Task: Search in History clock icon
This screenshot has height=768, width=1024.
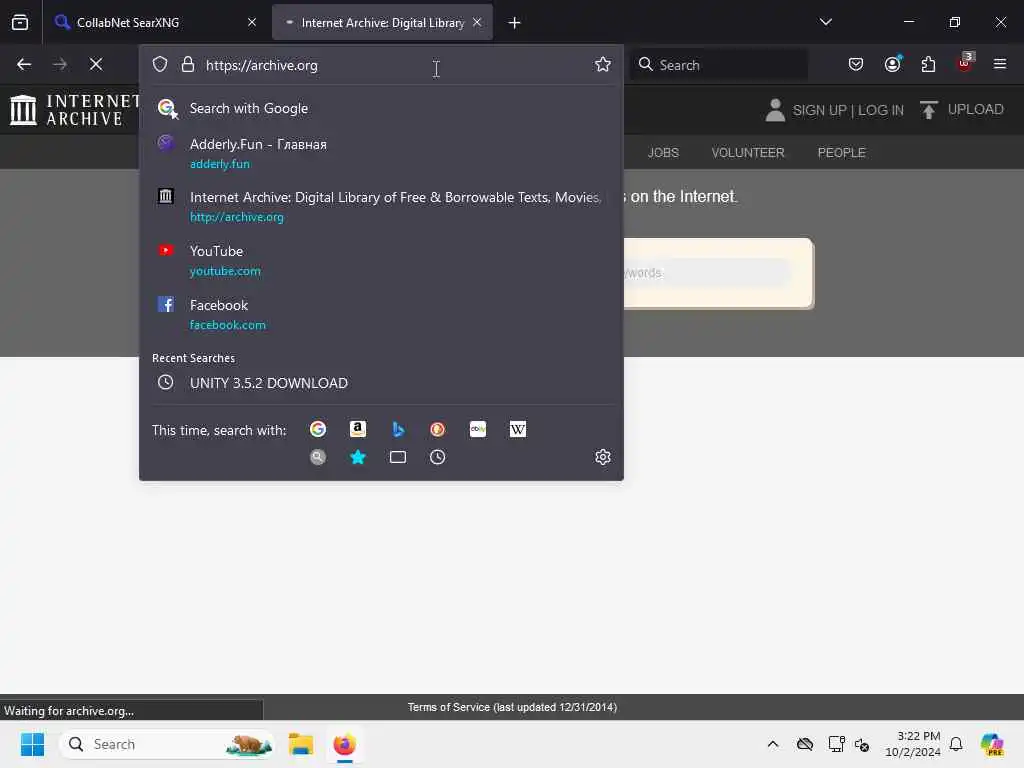Action: (438, 457)
